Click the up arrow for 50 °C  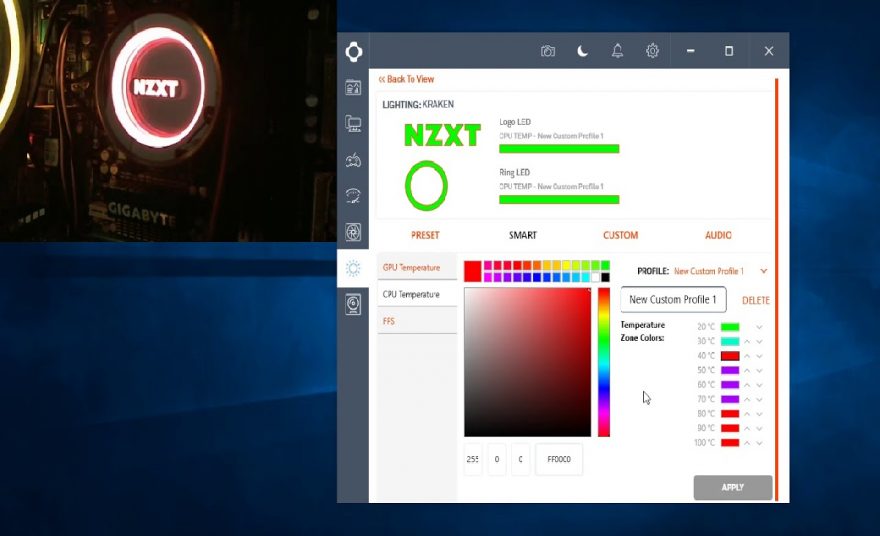[747, 370]
